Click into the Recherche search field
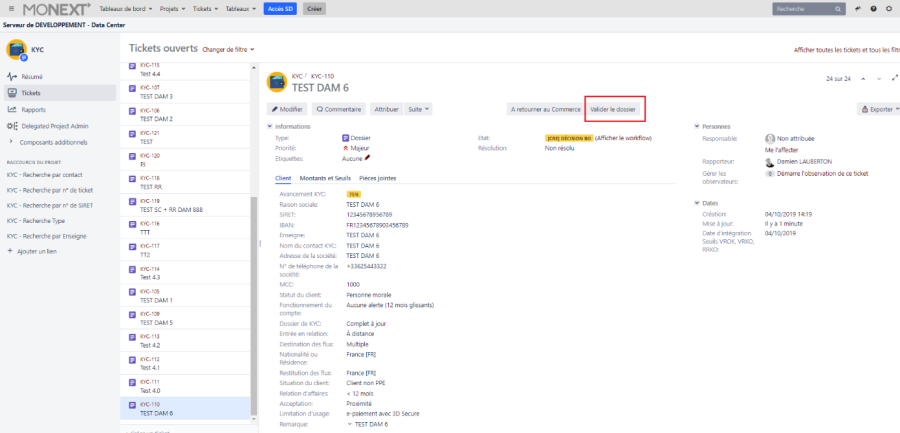 pos(808,9)
